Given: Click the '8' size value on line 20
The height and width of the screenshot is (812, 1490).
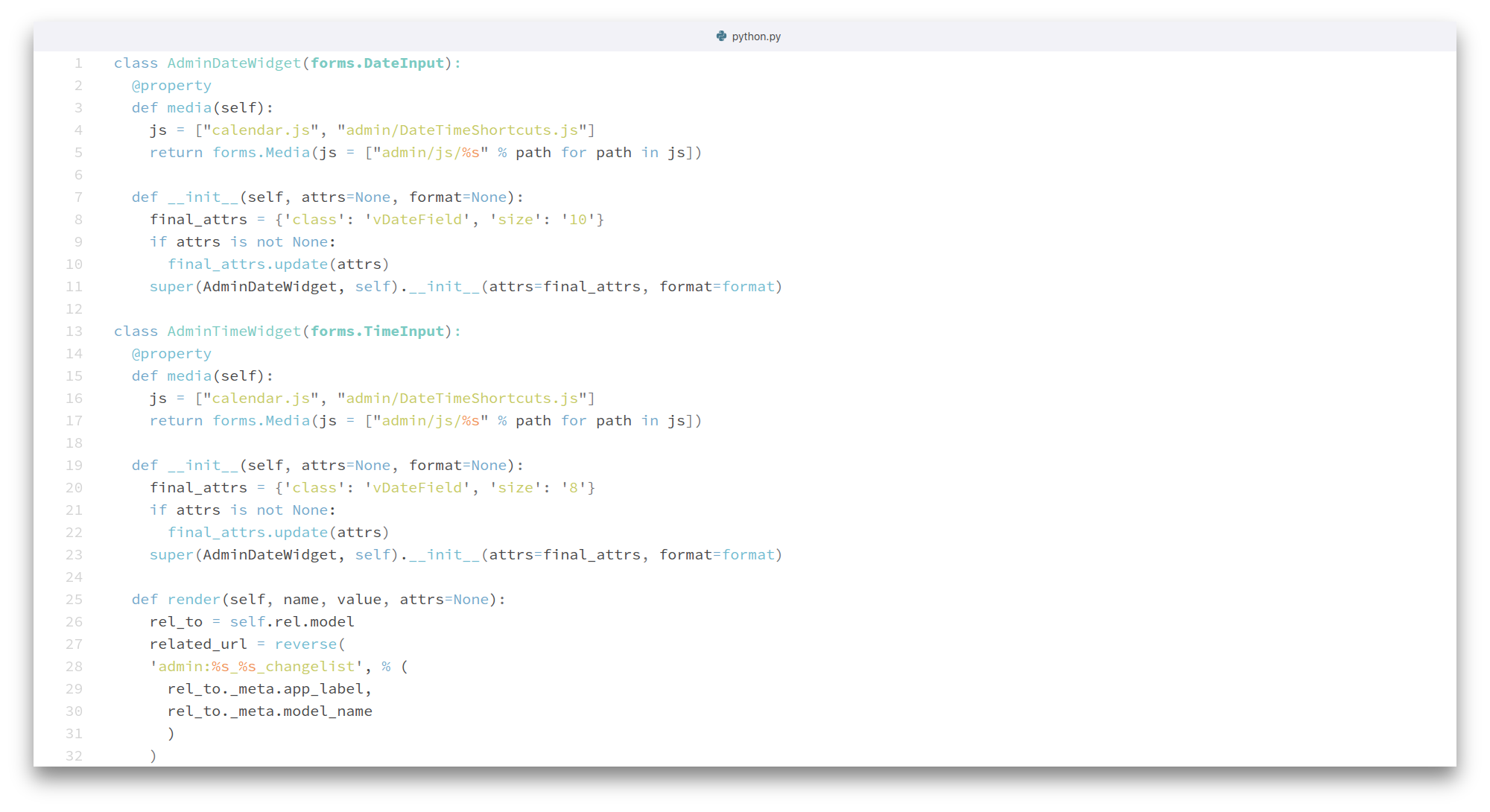Looking at the screenshot, I should 574,488.
